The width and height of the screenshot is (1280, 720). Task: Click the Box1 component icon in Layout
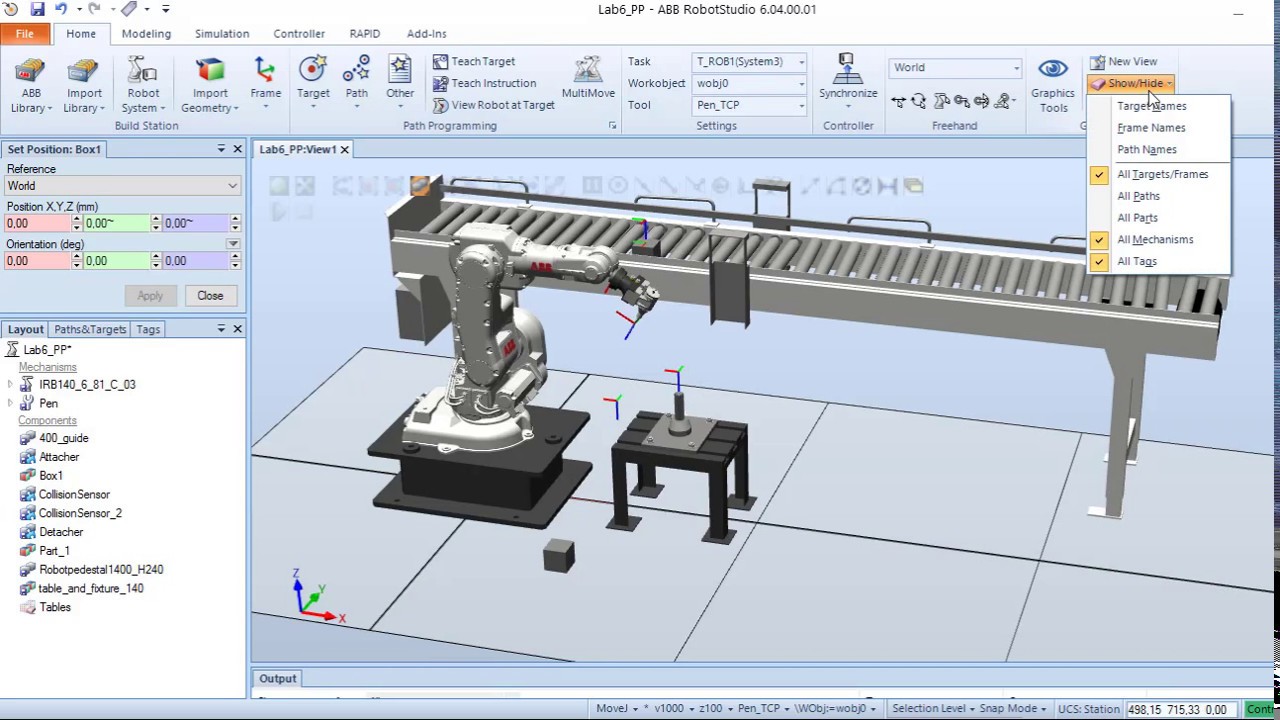pyautogui.click(x=28, y=476)
